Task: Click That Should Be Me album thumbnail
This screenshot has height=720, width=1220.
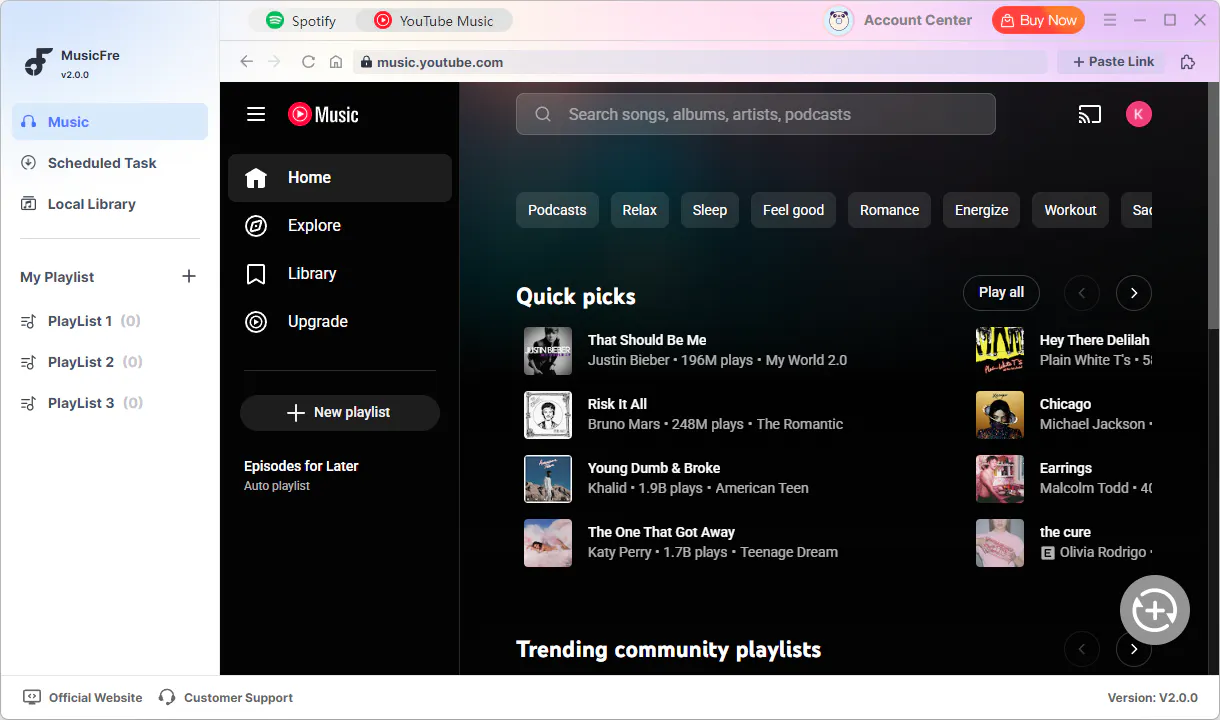Action: click(x=548, y=351)
